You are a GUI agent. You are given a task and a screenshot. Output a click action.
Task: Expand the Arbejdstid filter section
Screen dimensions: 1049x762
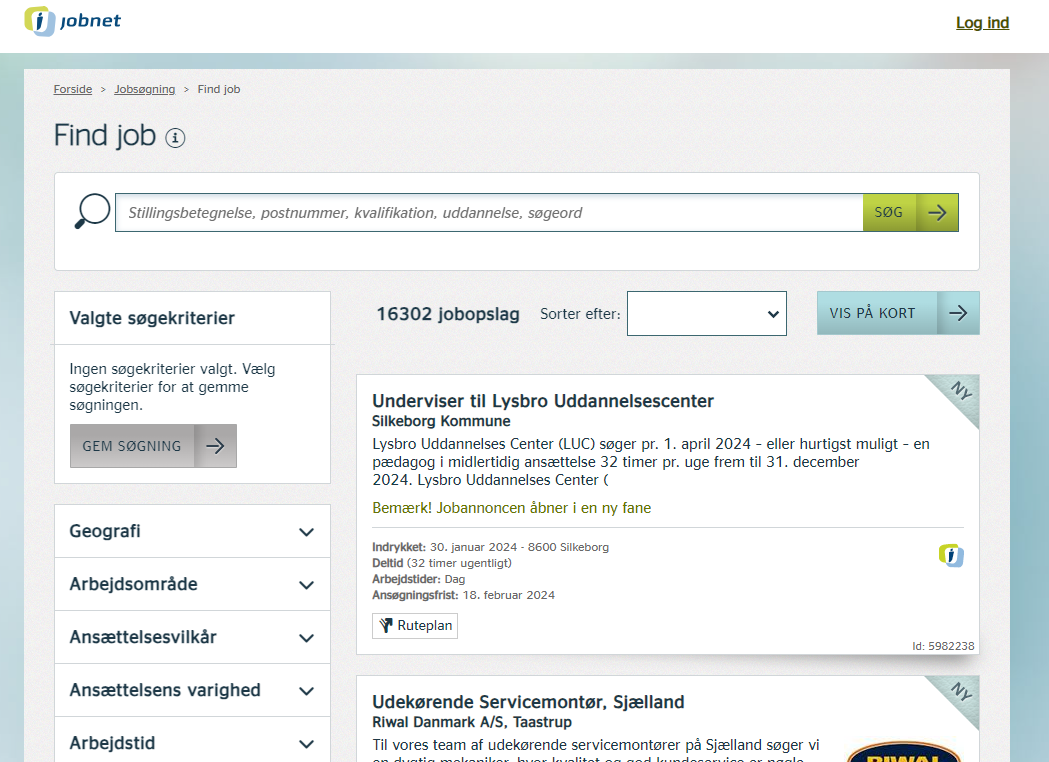[x=306, y=742]
